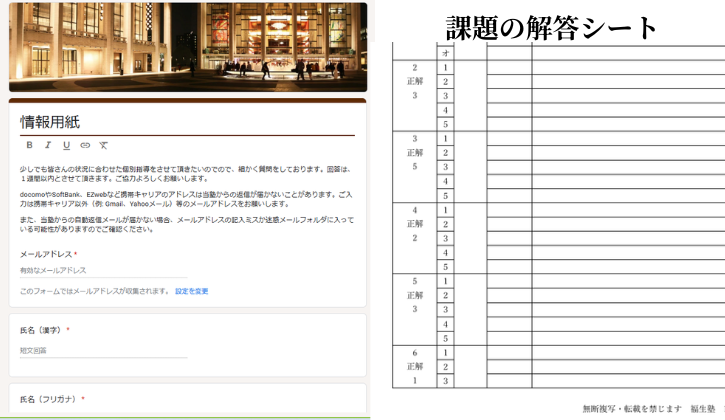Click the question 6 正解 1 cell
The image size is (725, 420).
click(x=415, y=366)
